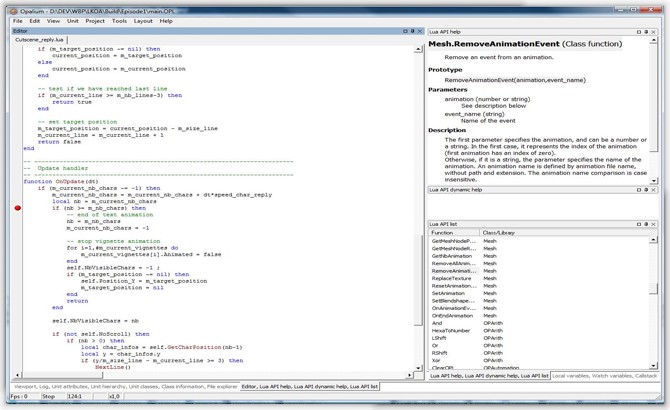Select the HexaToNumber function row
The image size is (670, 410).
point(451,331)
